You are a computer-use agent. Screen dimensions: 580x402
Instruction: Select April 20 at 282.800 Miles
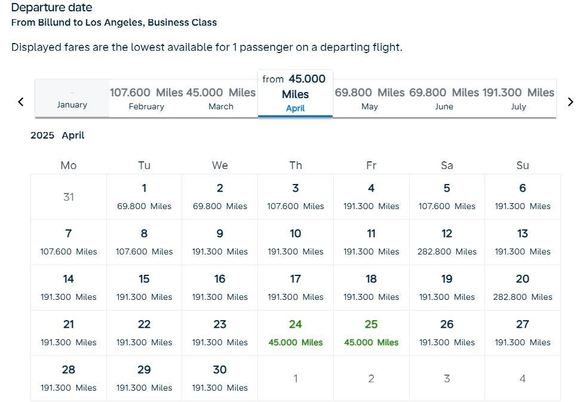click(x=522, y=288)
